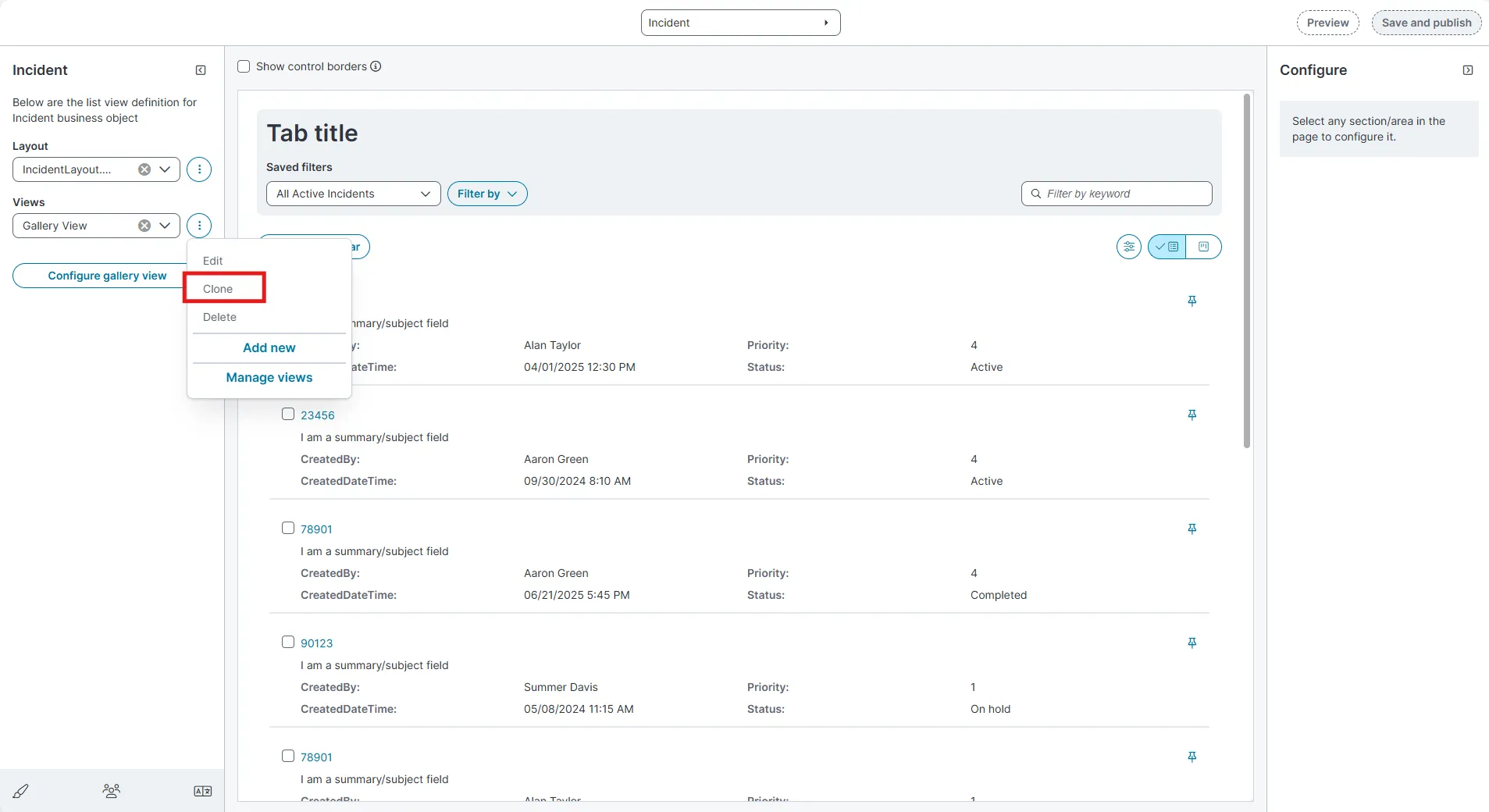The width and height of the screenshot is (1489, 812).
Task: Open list settings sliders icon
Action: click(x=1129, y=247)
